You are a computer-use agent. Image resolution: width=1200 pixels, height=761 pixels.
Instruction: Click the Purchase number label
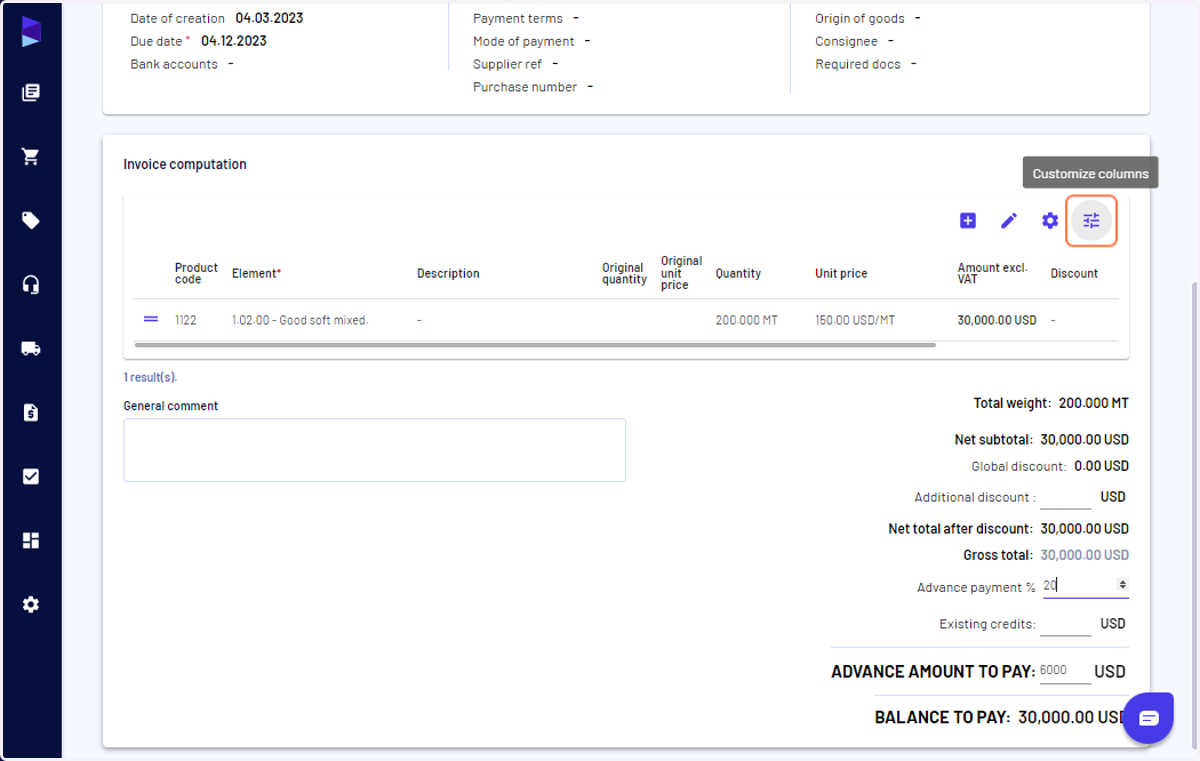coord(525,87)
